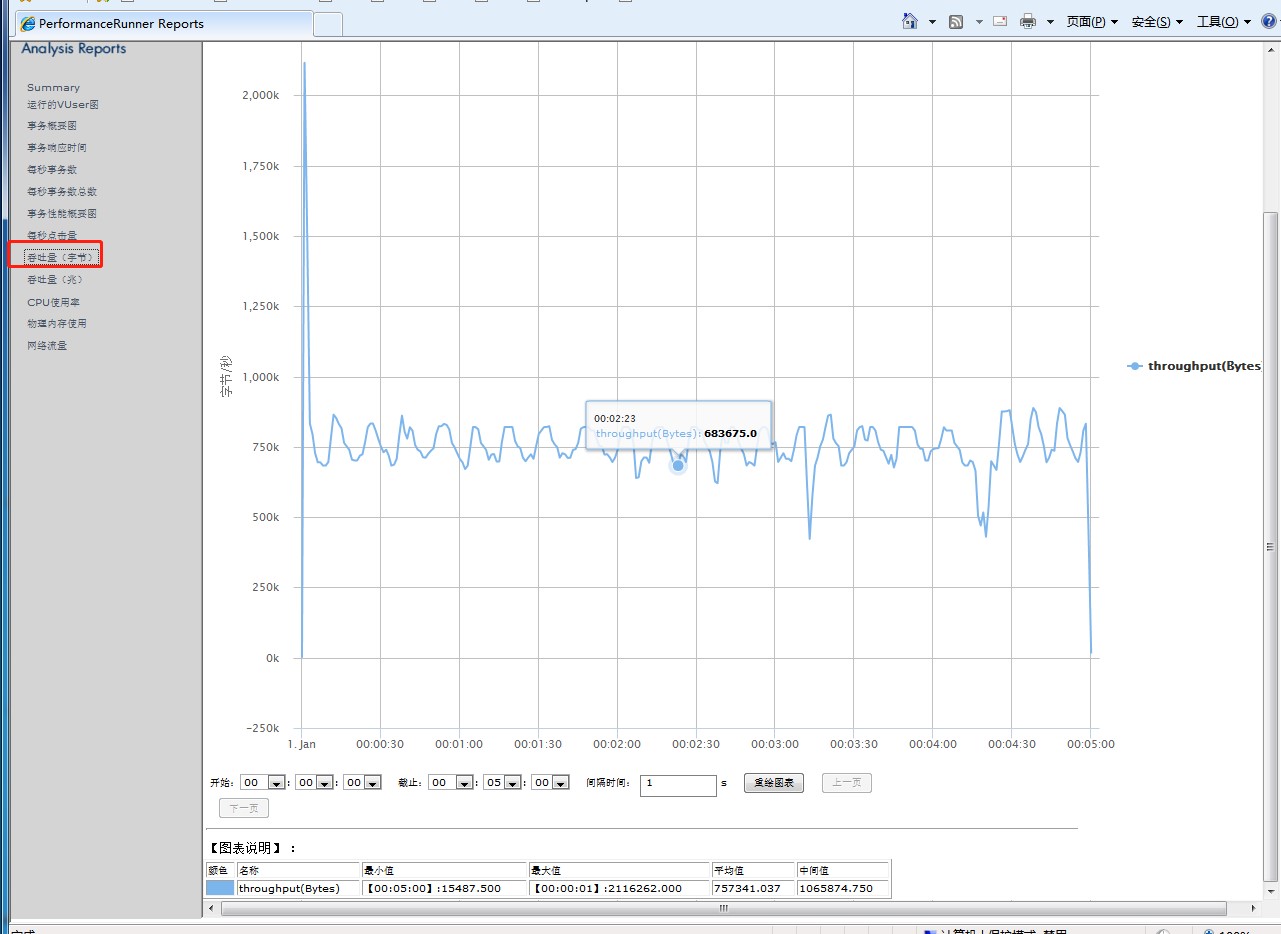Screen dimensions: 1281x934
Task: Open the 页面(P) menu
Action: point(1091,22)
